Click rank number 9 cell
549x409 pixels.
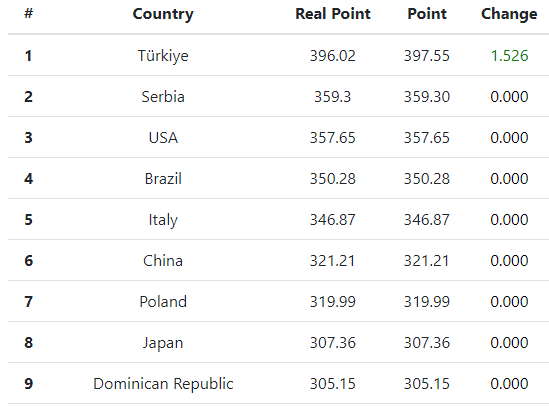coord(28,383)
